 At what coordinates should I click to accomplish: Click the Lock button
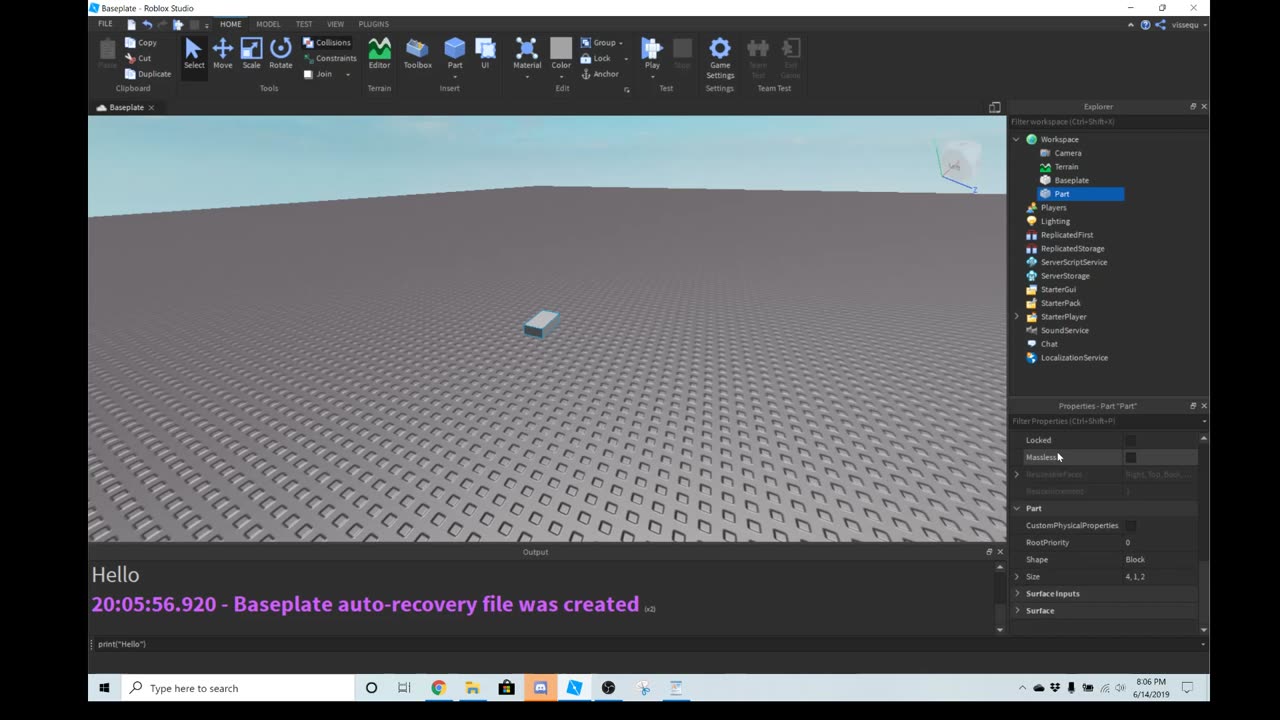(x=595, y=58)
